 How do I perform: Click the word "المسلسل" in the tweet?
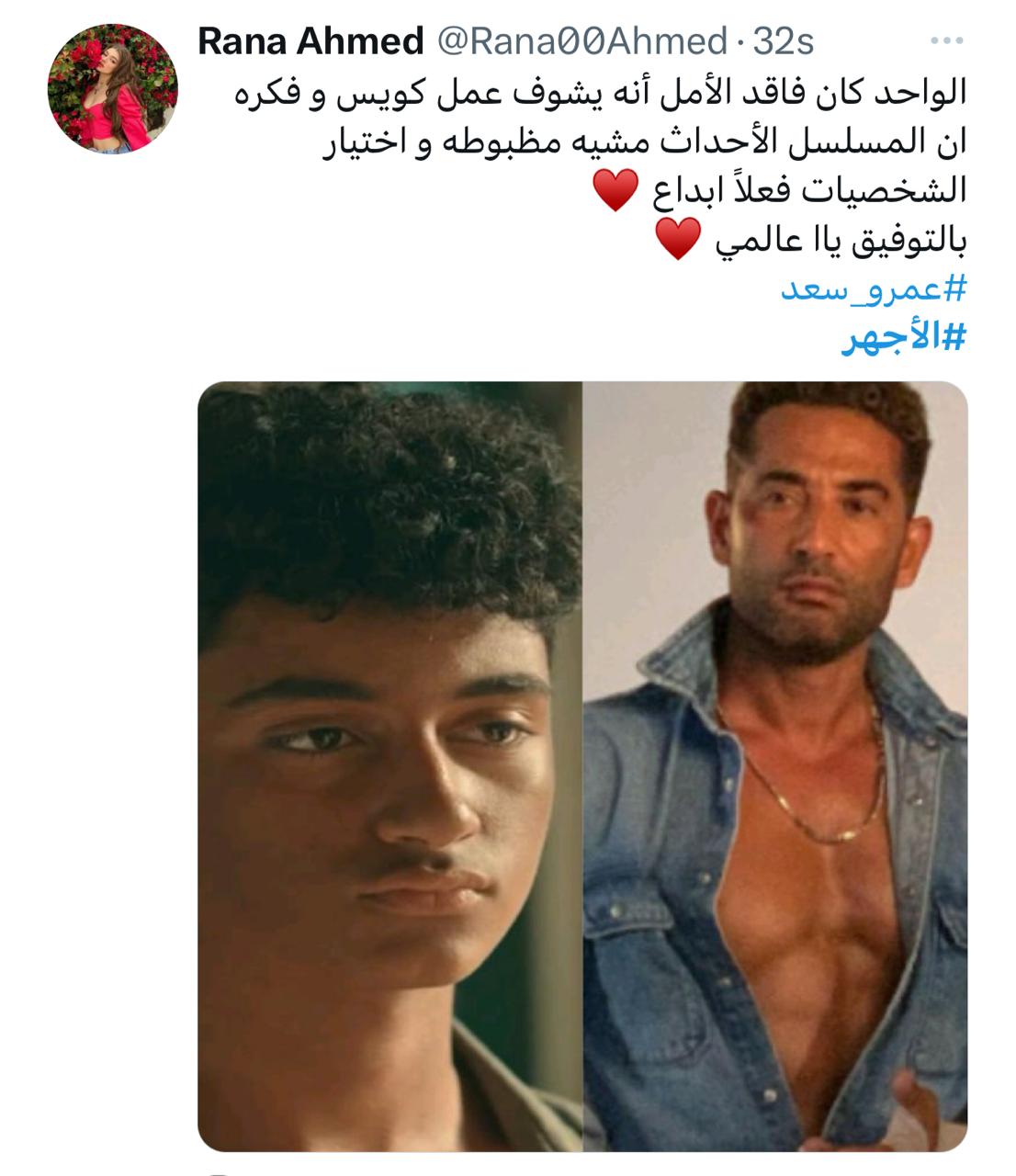(x=864, y=142)
